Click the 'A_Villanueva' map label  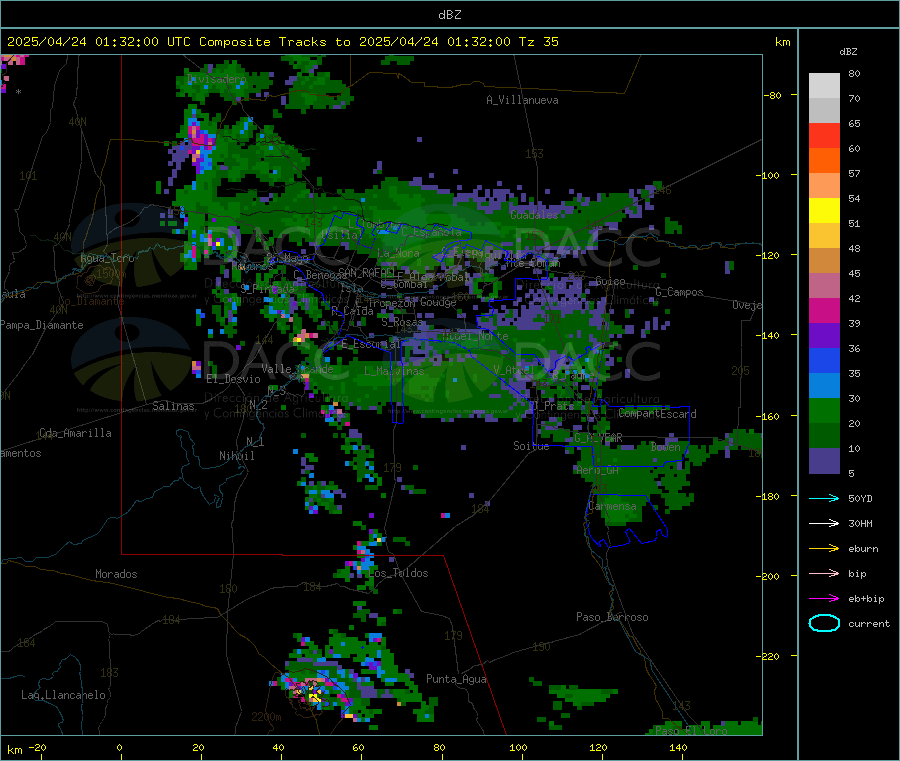pyautogui.click(x=522, y=100)
